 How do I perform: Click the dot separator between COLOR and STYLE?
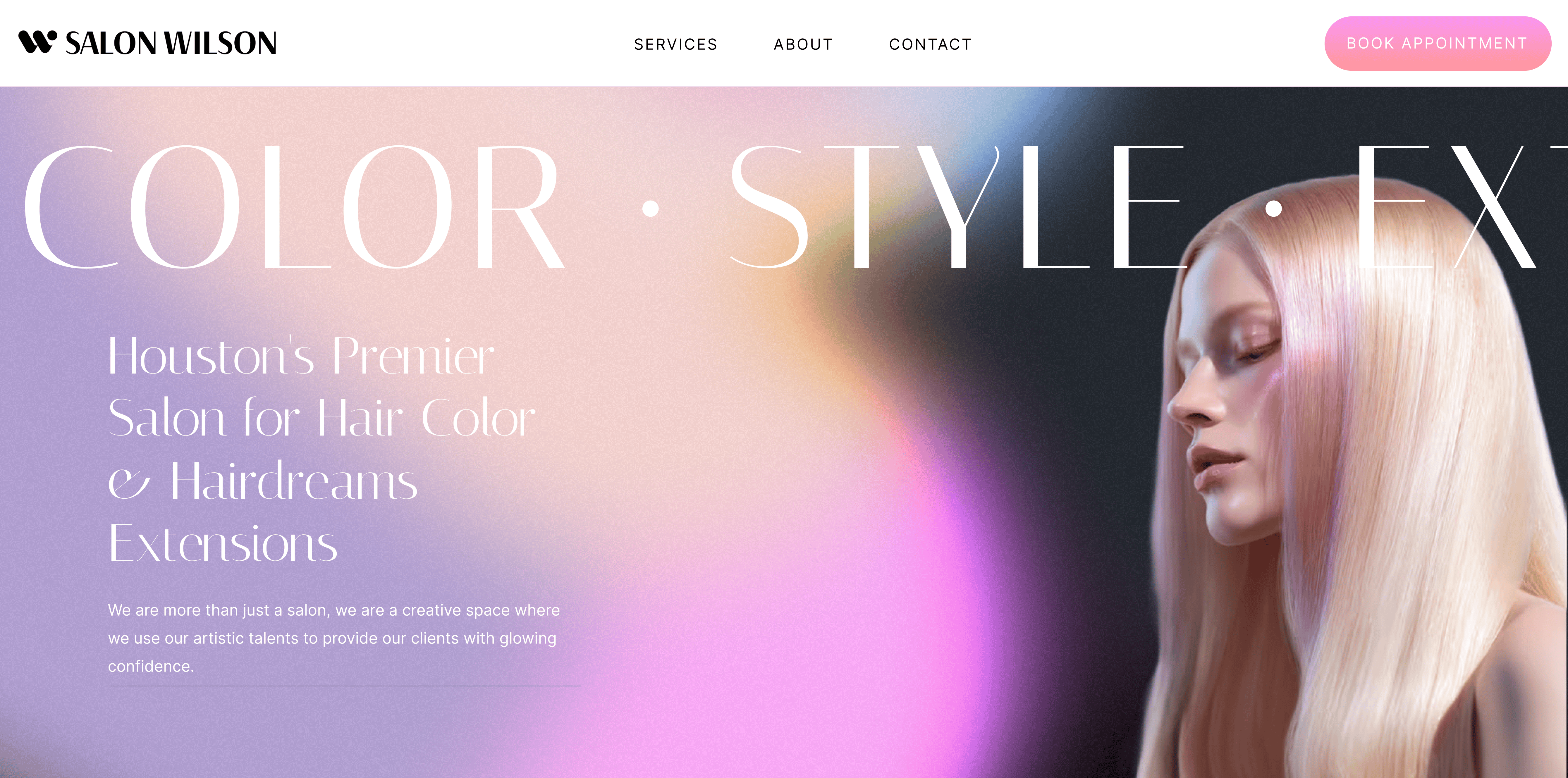[x=651, y=209]
